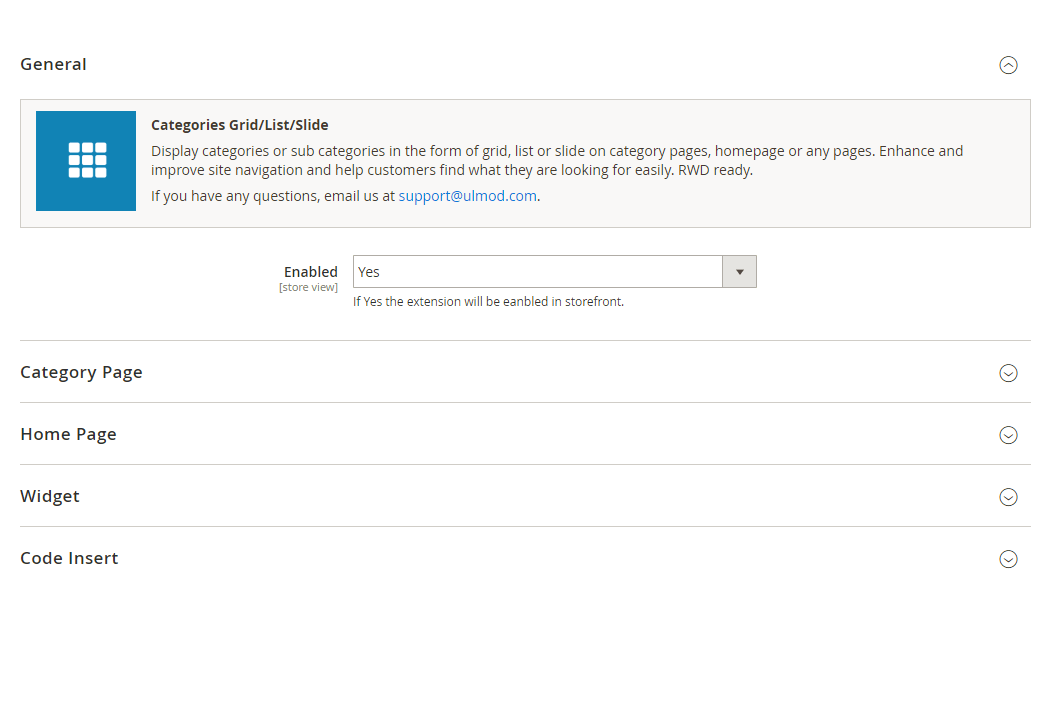Screen dimensions: 1053x701
Task: Click the [store view] scope label
Action: click(x=308, y=288)
